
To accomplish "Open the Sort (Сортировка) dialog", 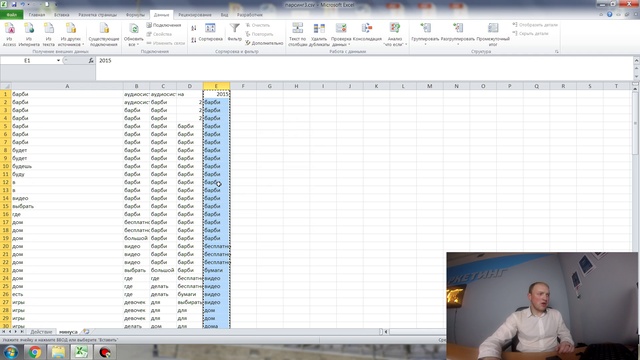I will (x=211, y=33).
